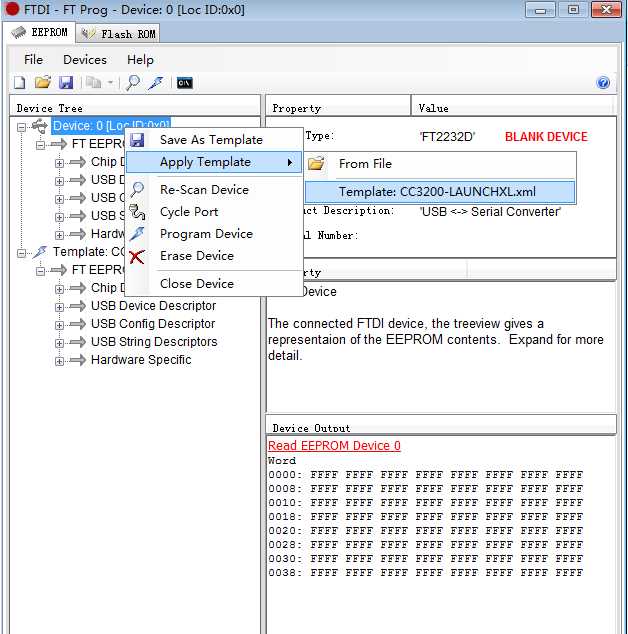Click the lightning icon of Template tree node
Image resolution: width=628 pixels, height=634 pixels.
(40, 252)
